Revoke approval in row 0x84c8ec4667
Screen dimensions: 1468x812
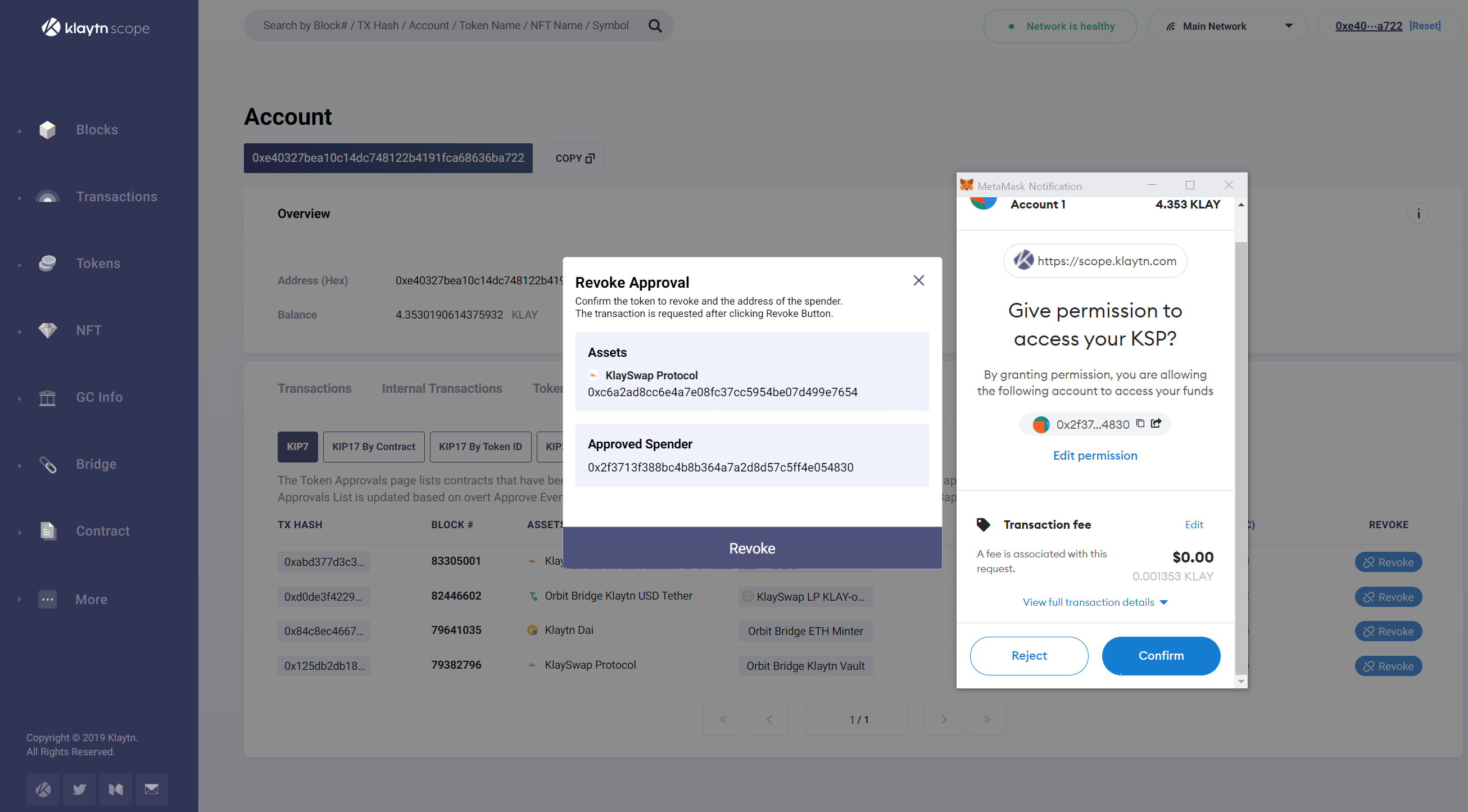click(1388, 632)
